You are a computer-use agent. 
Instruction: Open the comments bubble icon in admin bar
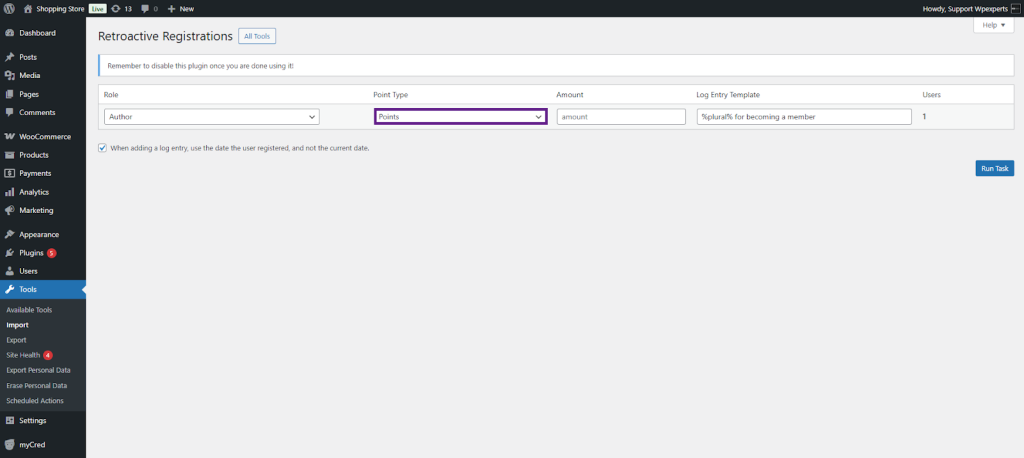pos(146,8)
